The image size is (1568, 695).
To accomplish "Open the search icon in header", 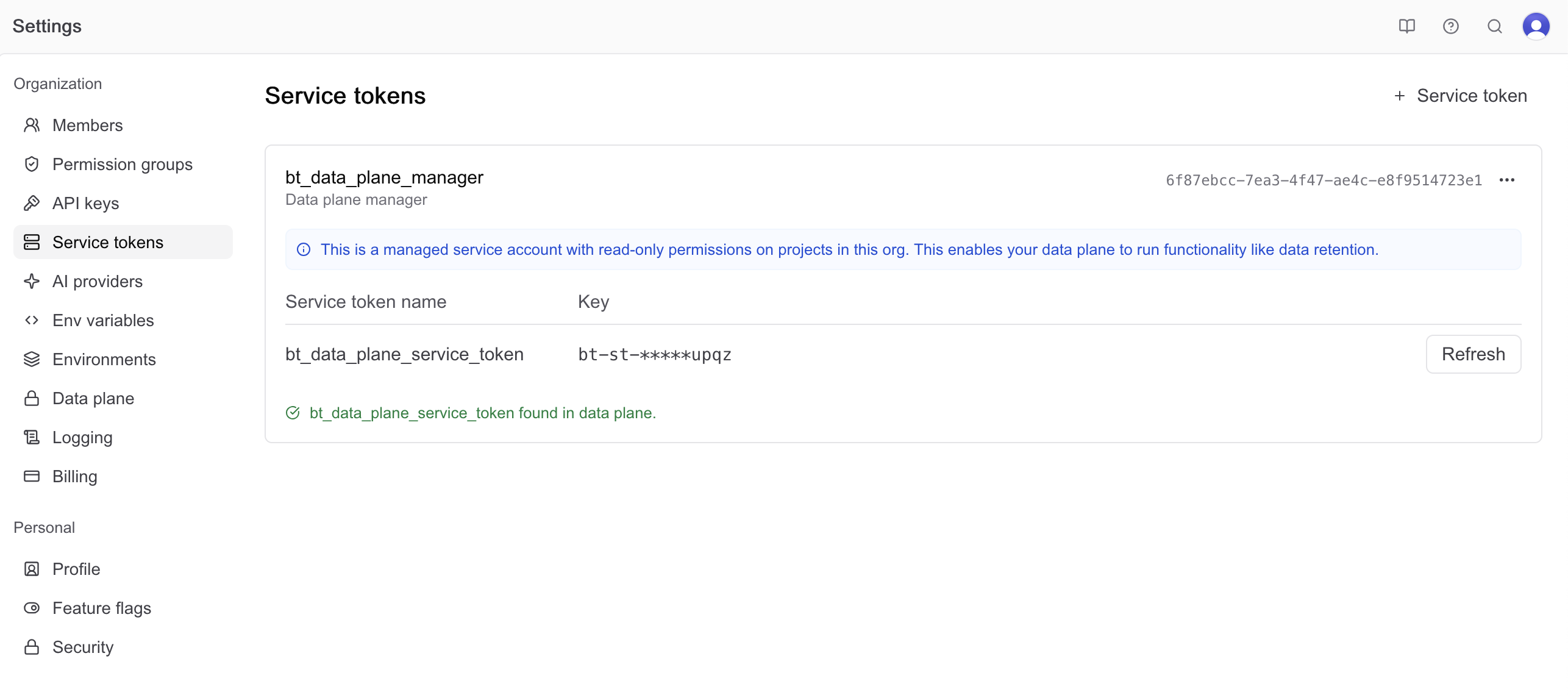I will pos(1495,26).
